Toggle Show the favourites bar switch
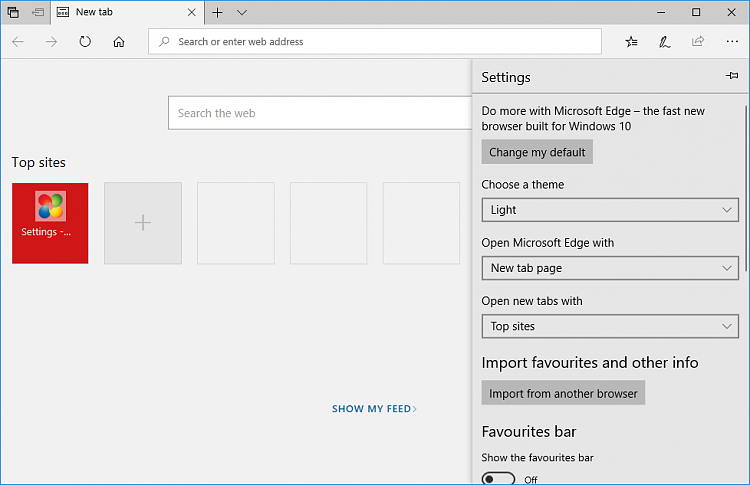Image resolution: width=750 pixels, height=485 pixels. click(498, 478)
